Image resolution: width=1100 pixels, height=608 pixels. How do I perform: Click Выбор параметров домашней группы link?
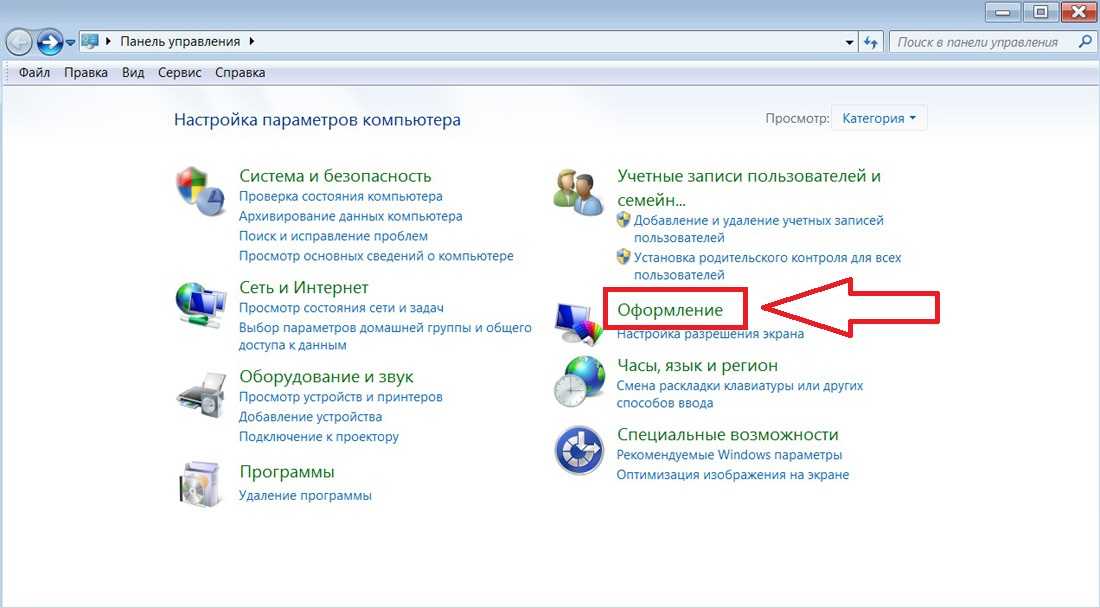385,336
